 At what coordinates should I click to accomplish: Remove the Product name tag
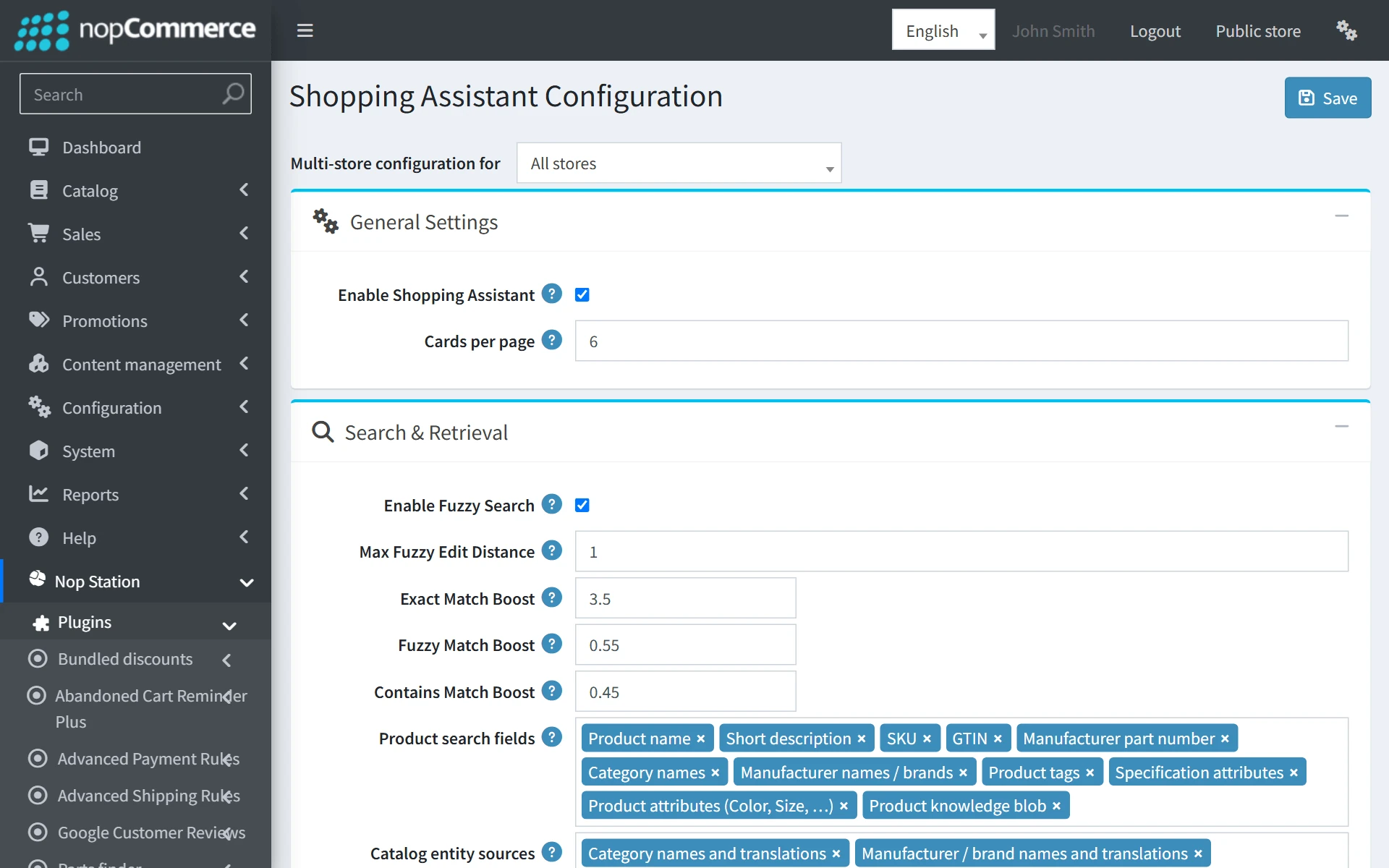coord(700,739)
